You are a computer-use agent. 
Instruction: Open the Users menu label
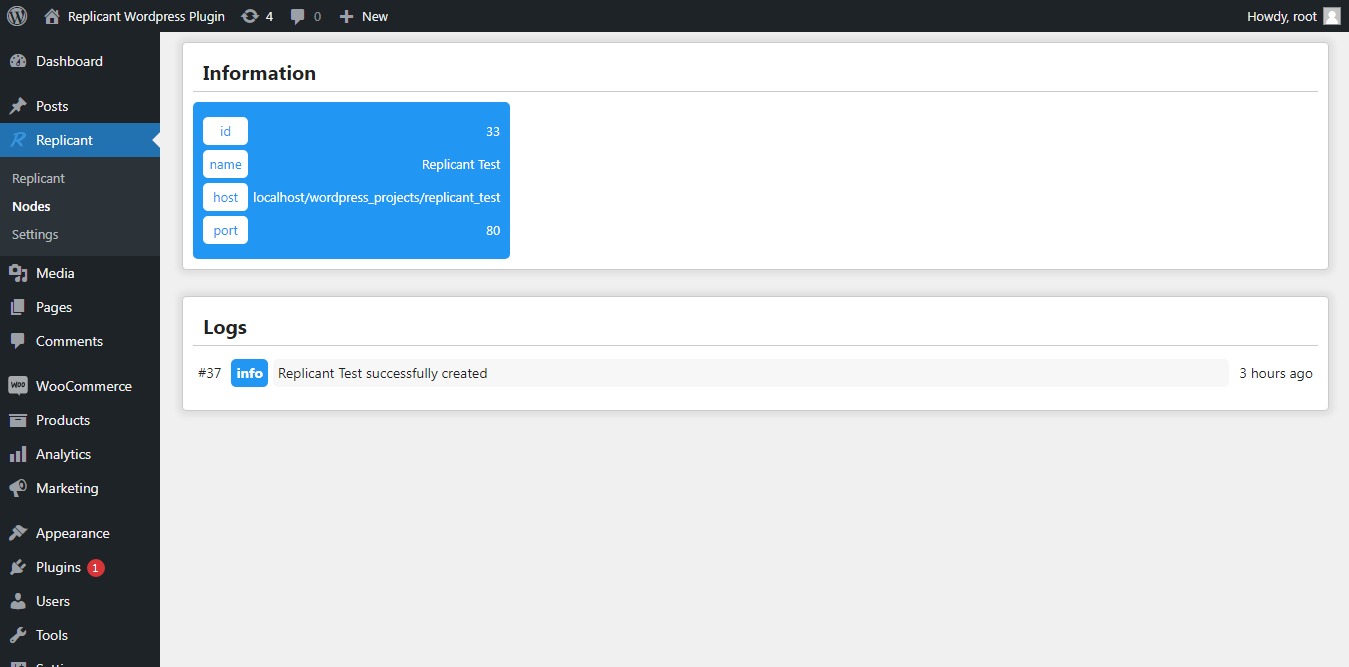click(53, 601)
